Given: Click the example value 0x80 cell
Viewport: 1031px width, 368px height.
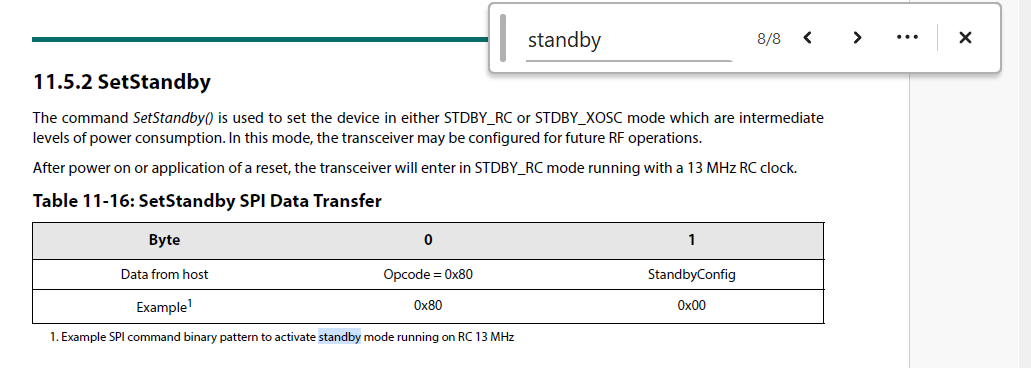Looking at the screenshot, I should pos(427,306).
